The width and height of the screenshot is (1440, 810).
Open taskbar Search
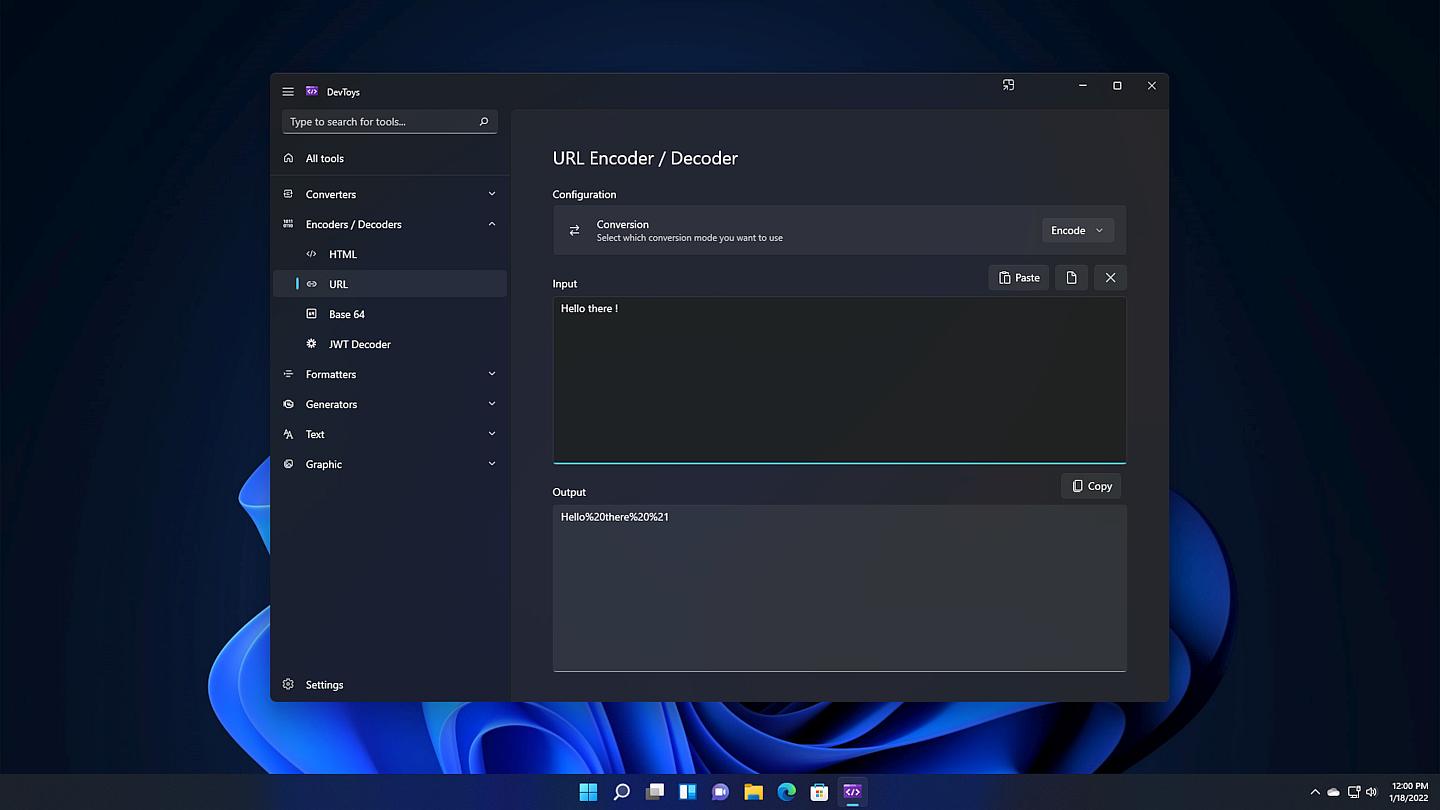[x=621, y=792]
